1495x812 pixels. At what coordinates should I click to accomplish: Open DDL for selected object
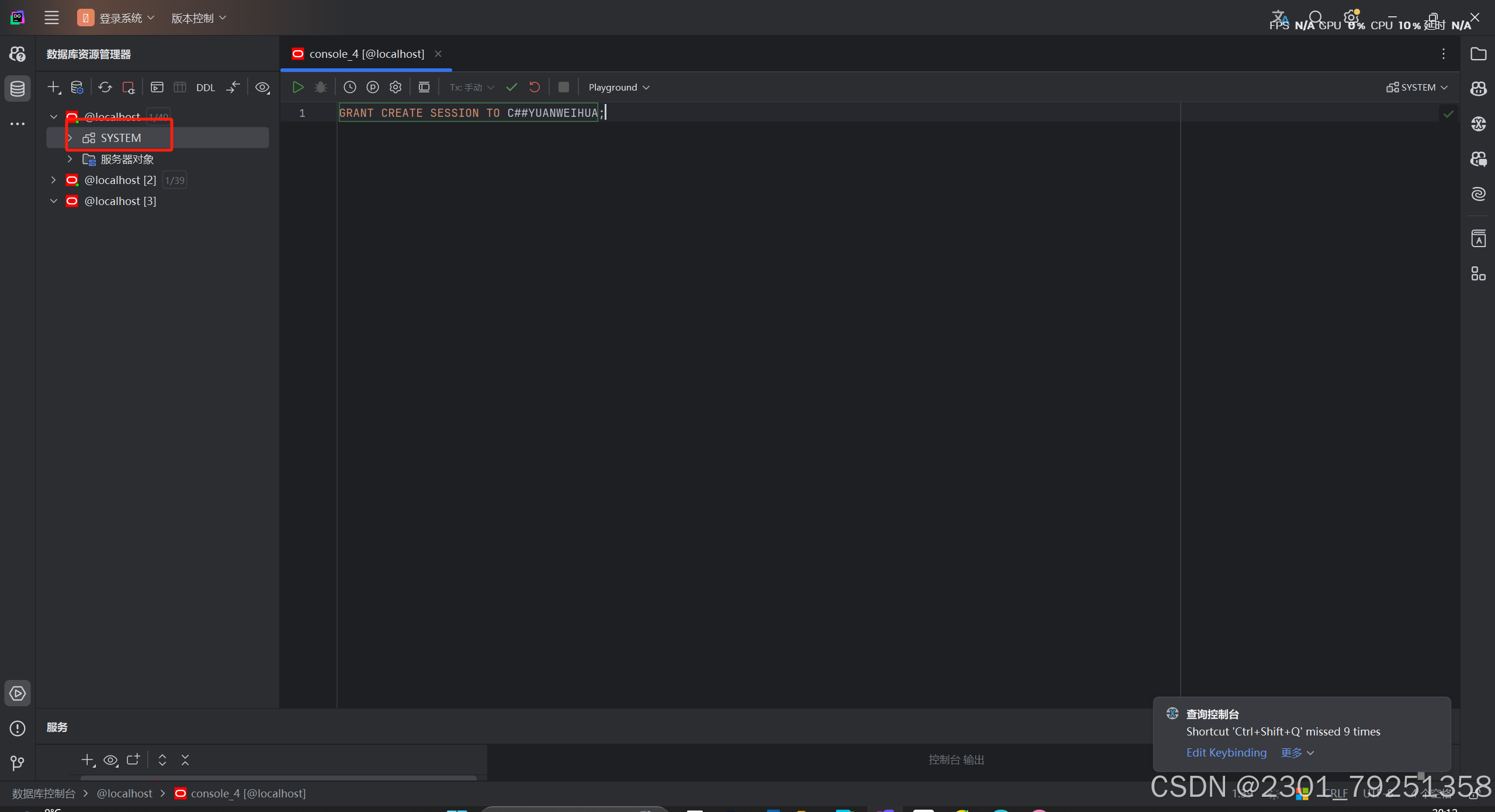(205, 88)
